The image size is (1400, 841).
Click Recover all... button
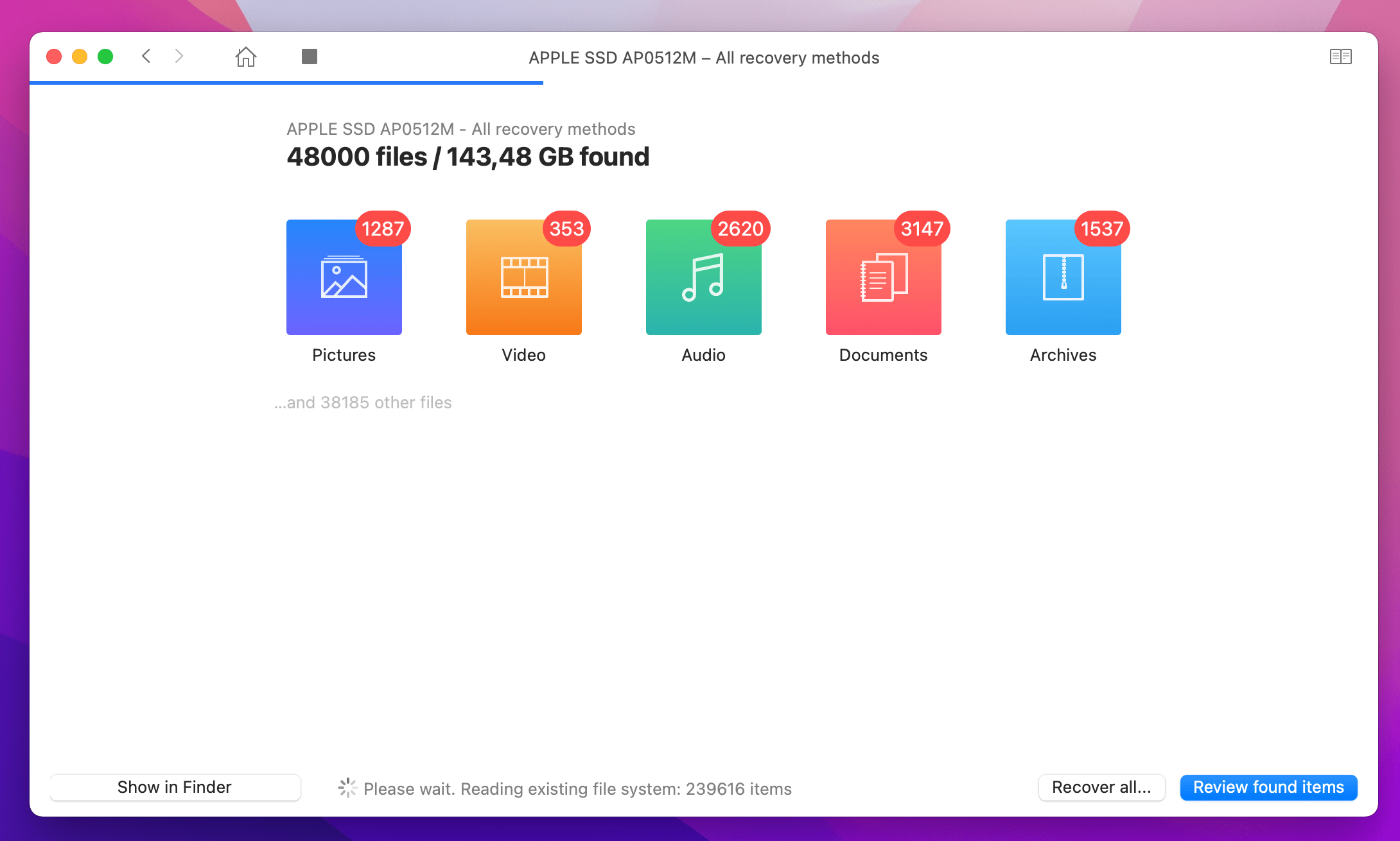coord(1101,788)
